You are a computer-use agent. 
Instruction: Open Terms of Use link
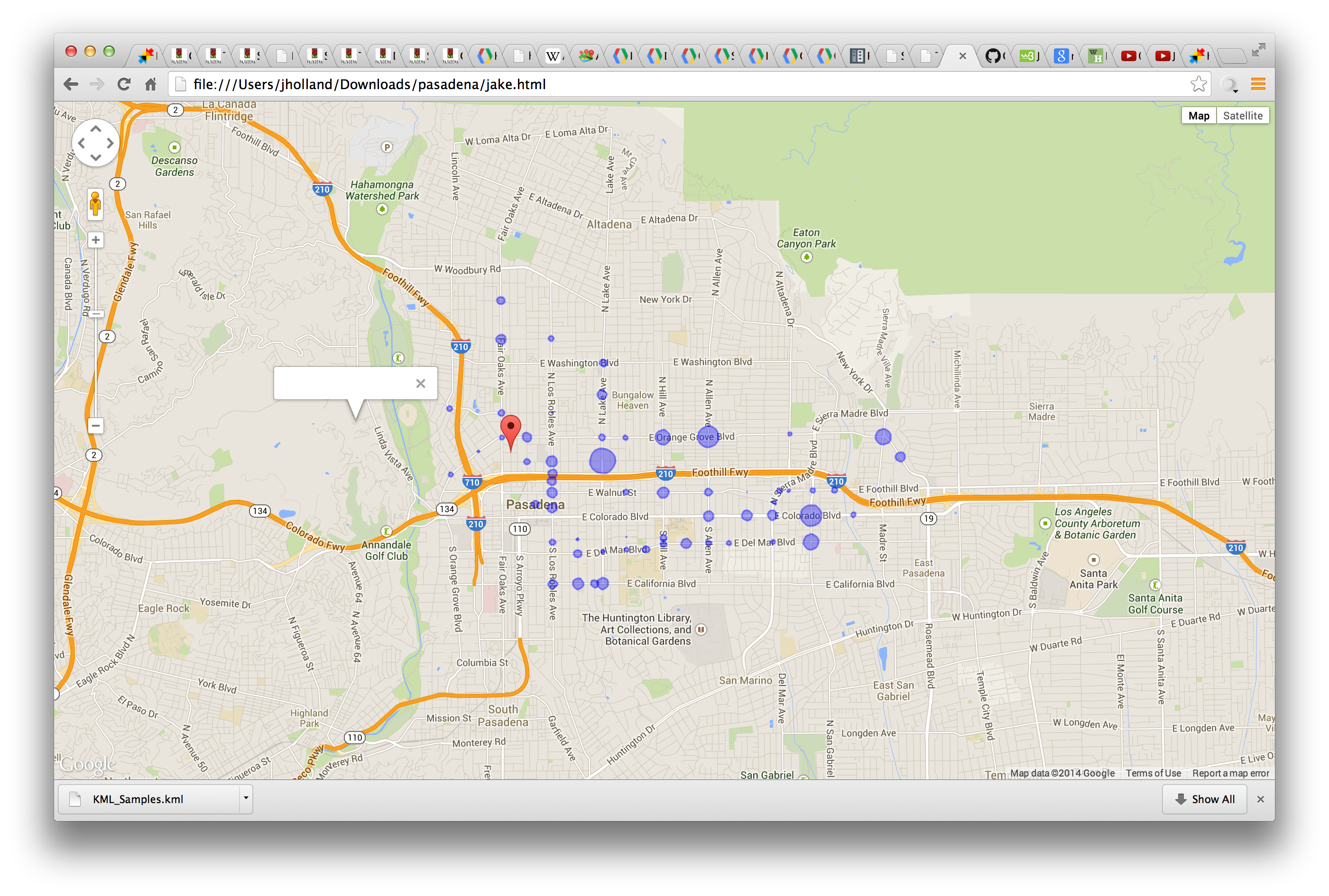1153,773
